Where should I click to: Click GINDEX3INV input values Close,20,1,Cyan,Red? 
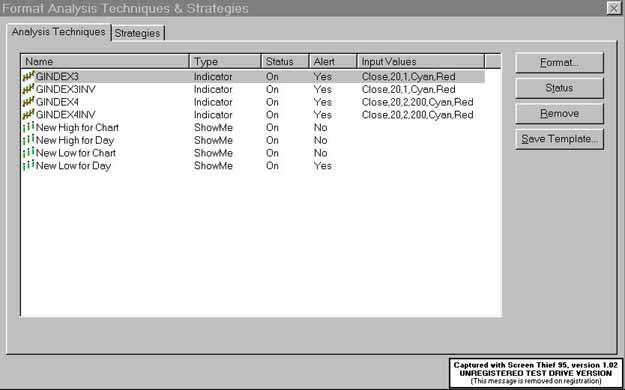409,89
